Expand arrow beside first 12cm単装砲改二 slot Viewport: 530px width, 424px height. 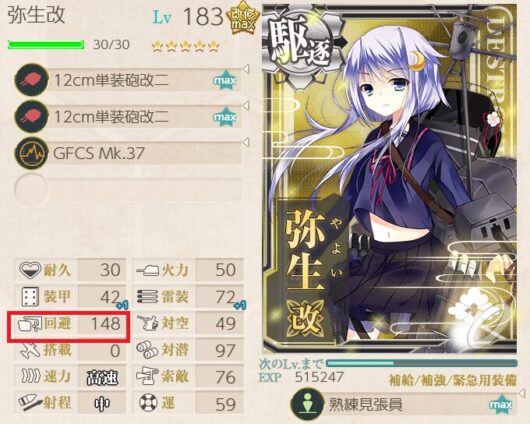pyautogui.click(x=246, y=69)
